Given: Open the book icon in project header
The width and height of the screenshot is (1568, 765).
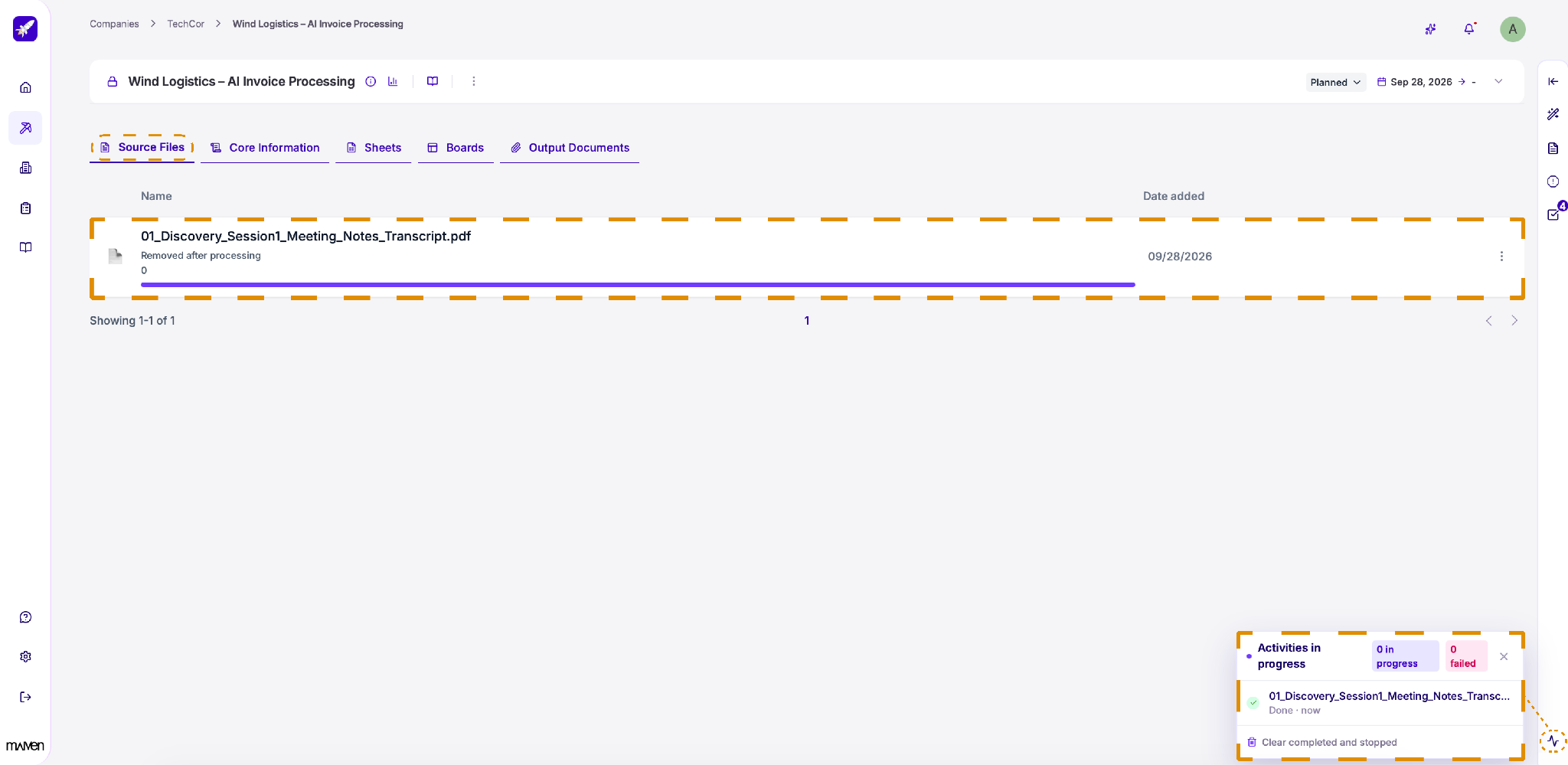Looking at the screenshot, I should pos(433,81).
